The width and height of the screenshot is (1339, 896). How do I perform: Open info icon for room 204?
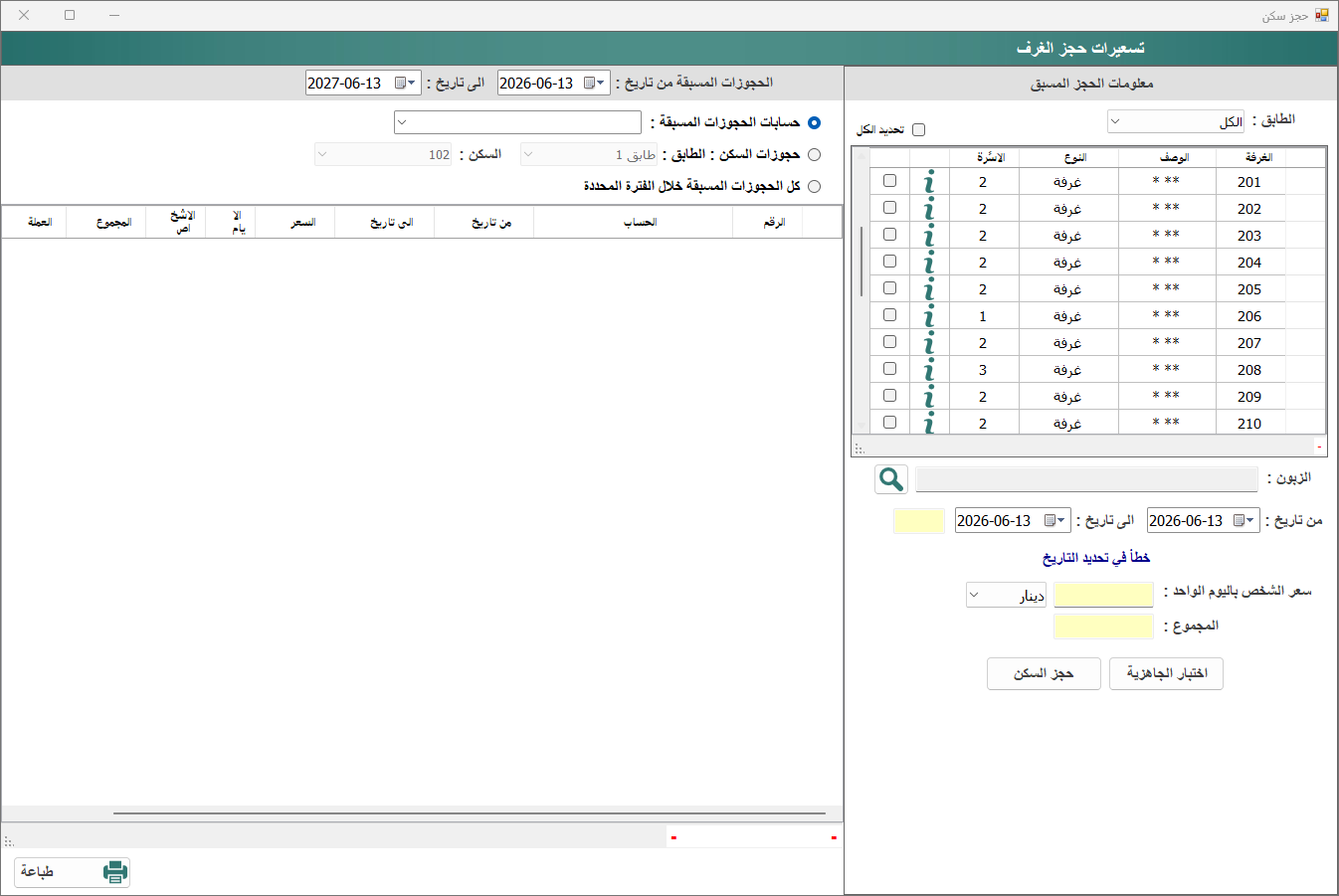pyautogui.click(x=929, y=262)
